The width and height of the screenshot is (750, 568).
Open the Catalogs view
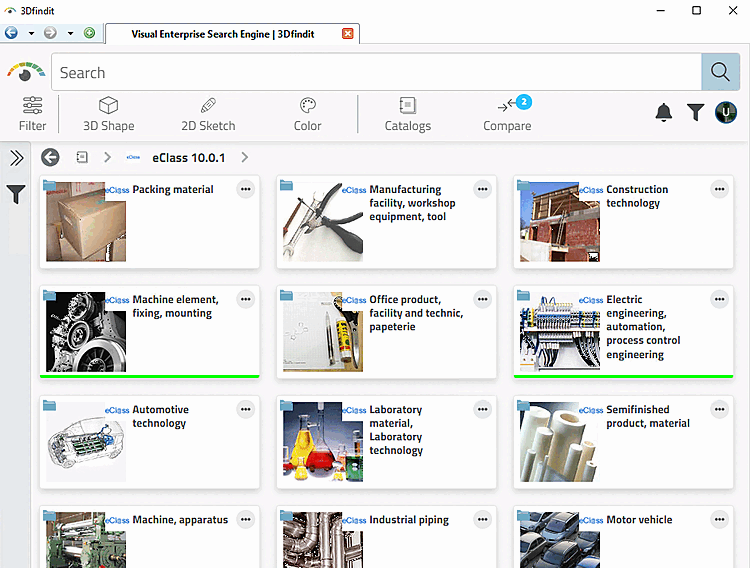tap(408, 114)
